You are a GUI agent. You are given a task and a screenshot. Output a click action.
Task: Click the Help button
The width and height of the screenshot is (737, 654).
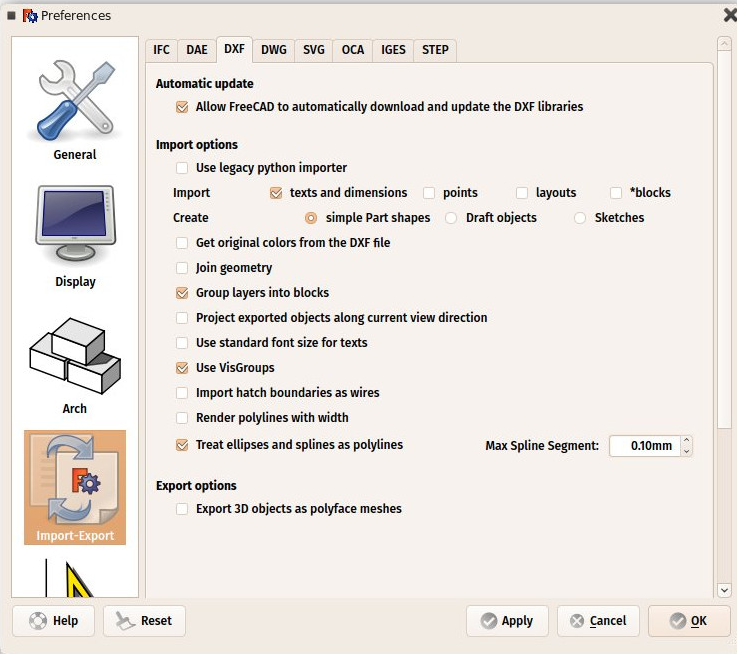click(54, 621)
